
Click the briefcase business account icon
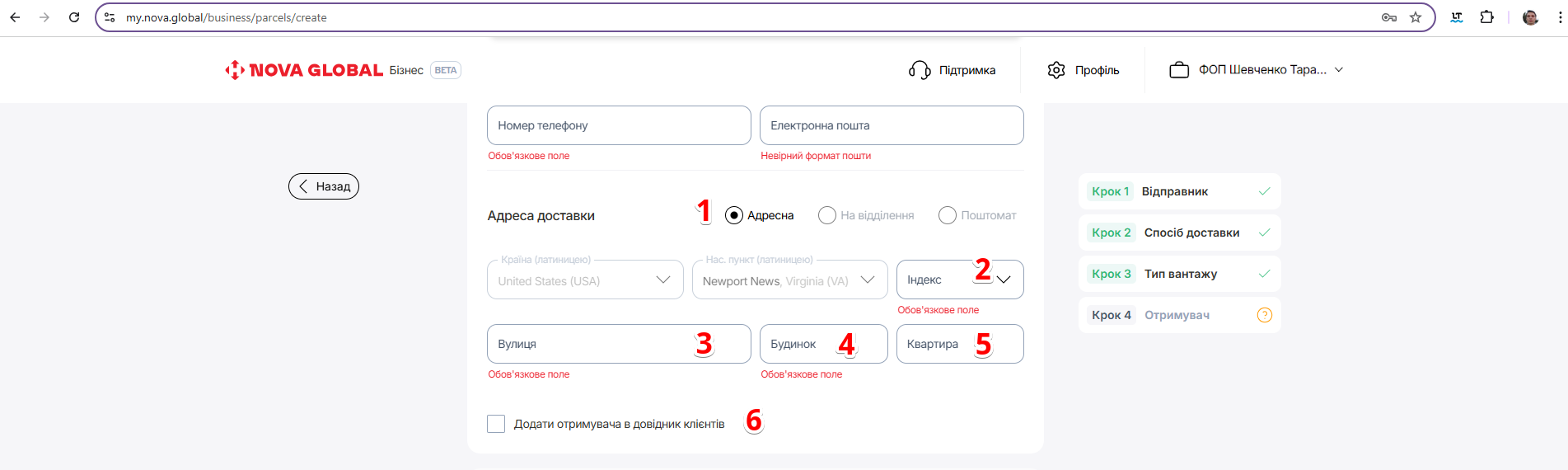coord(1179,70)
